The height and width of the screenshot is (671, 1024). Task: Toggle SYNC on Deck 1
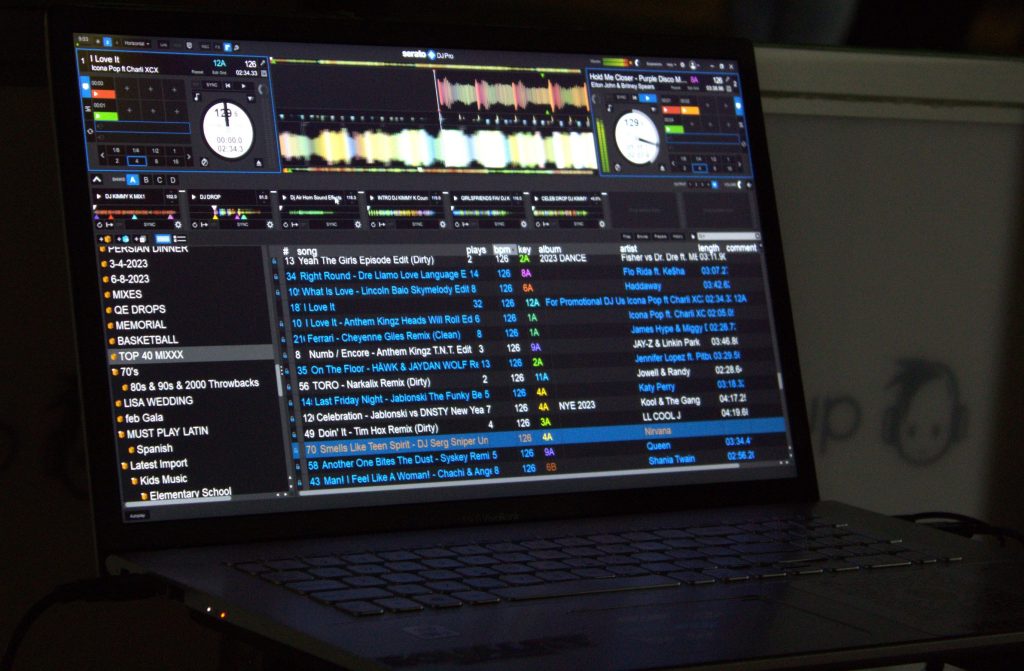tap(211, 86)
